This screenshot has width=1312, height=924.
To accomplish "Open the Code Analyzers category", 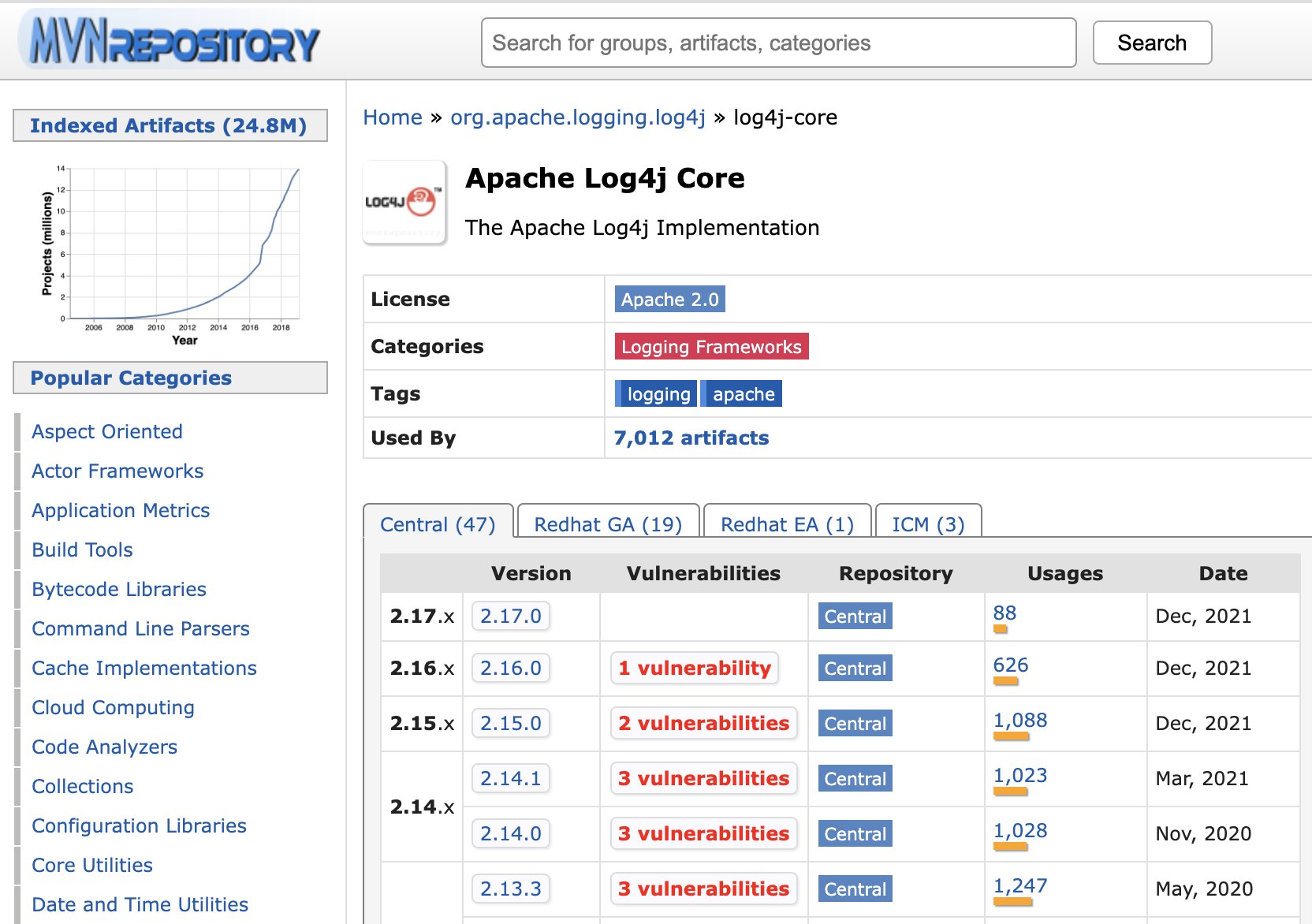I will (104, 747).
